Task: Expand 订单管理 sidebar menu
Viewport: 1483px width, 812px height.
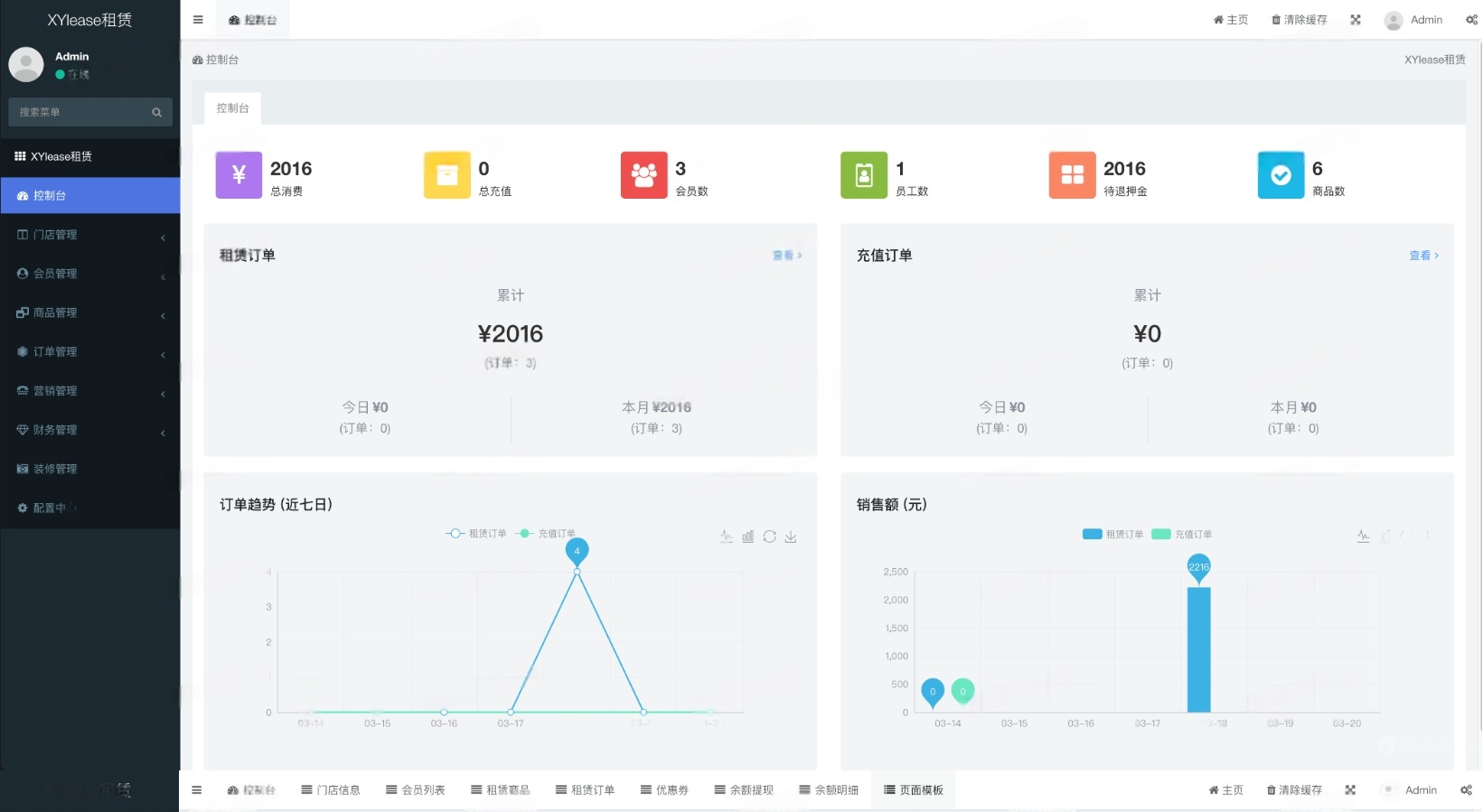Action: pyautogui.click(x=90, y=352)
